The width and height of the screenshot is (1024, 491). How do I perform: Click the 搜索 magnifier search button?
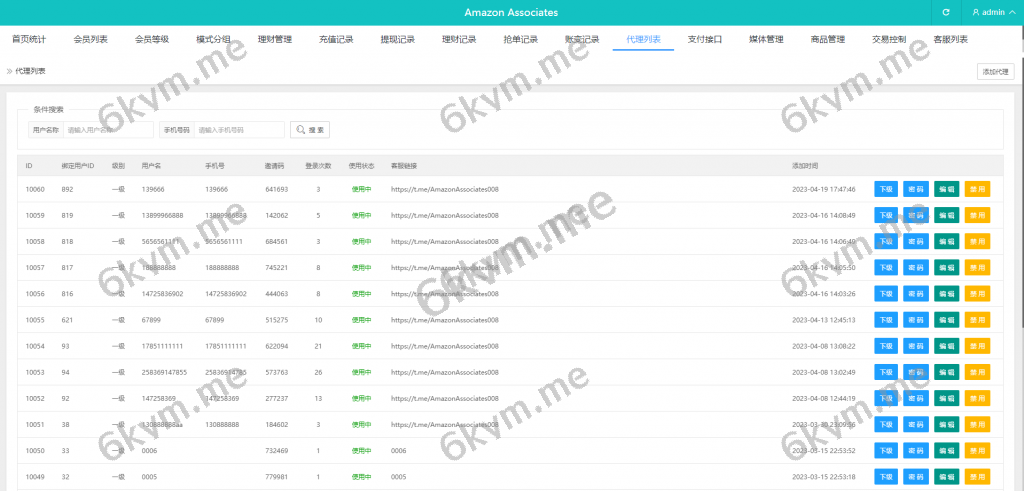(310, 130)
